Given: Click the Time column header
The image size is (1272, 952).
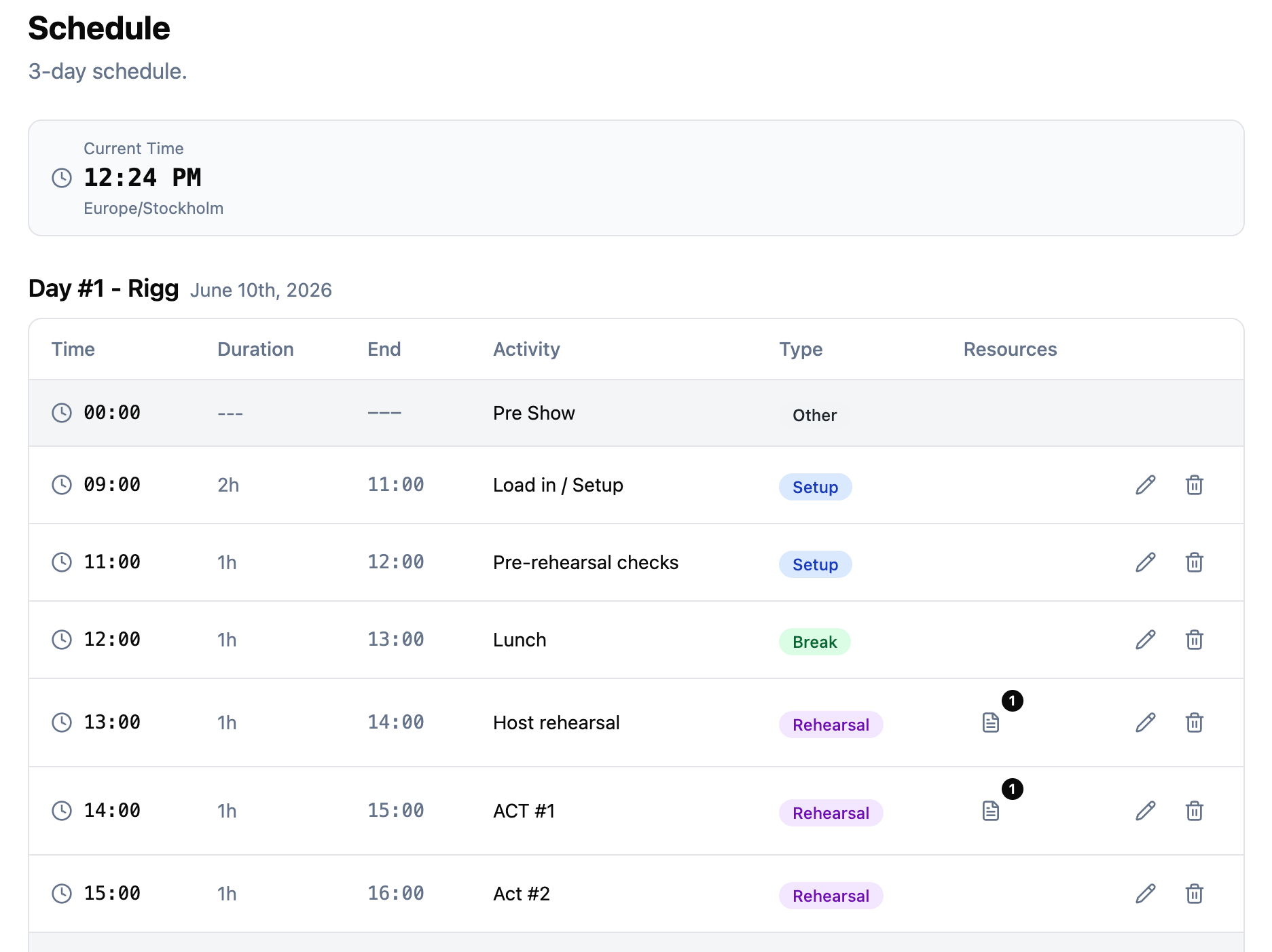Looking at the screenshot, I should pos(73,349).
